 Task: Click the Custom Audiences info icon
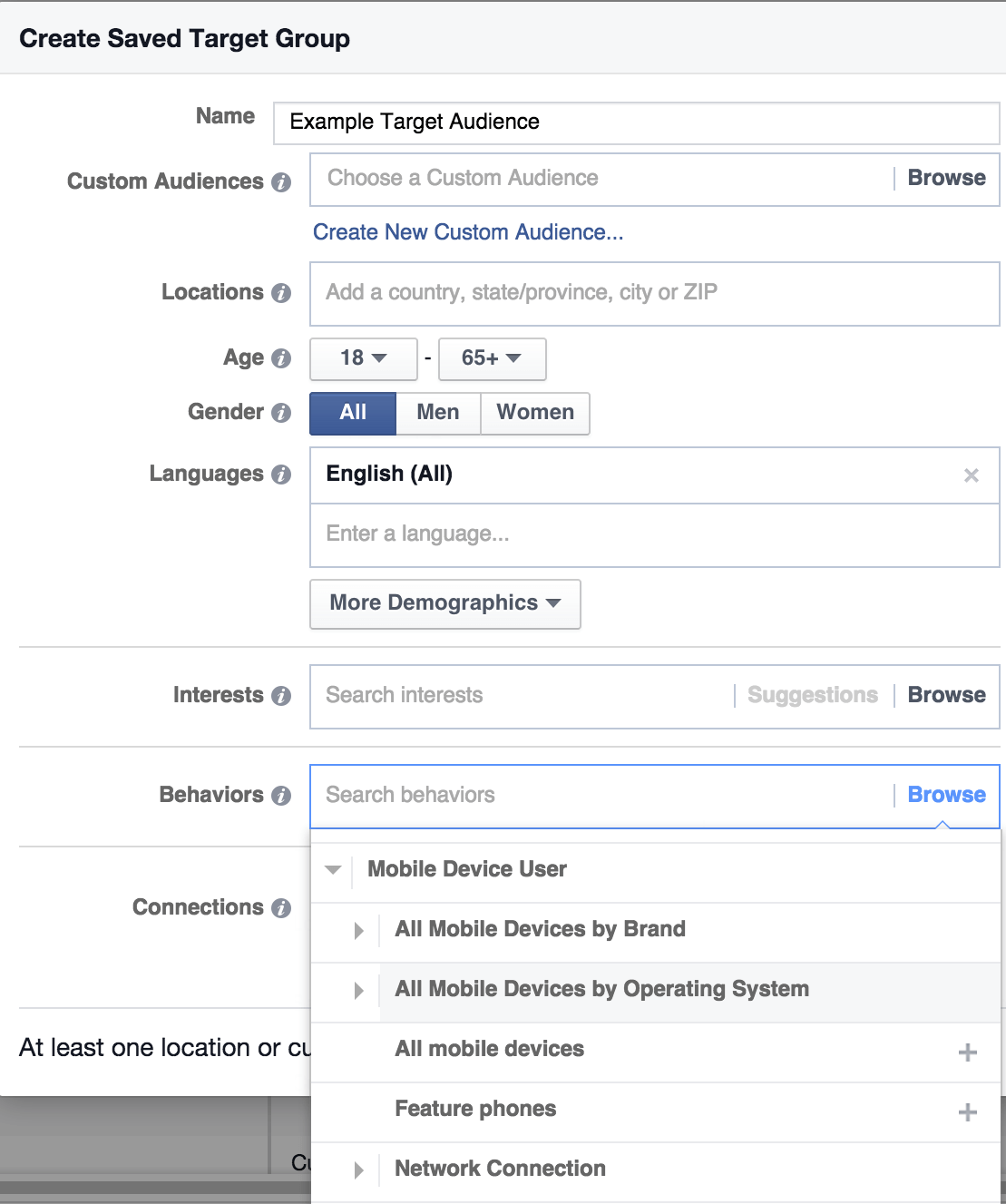coord(282,182)
